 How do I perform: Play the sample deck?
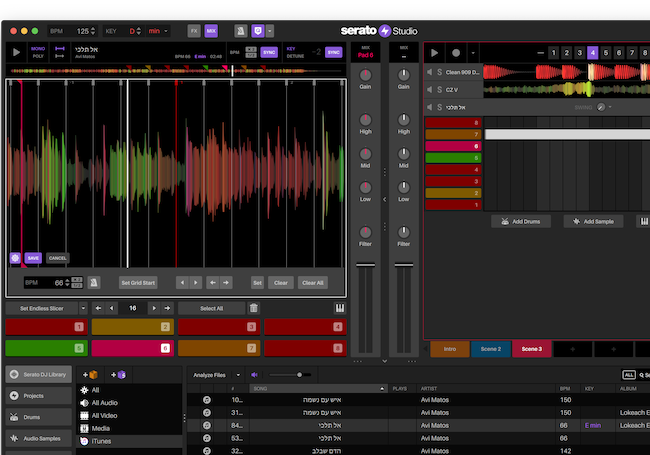coord(16,52)
